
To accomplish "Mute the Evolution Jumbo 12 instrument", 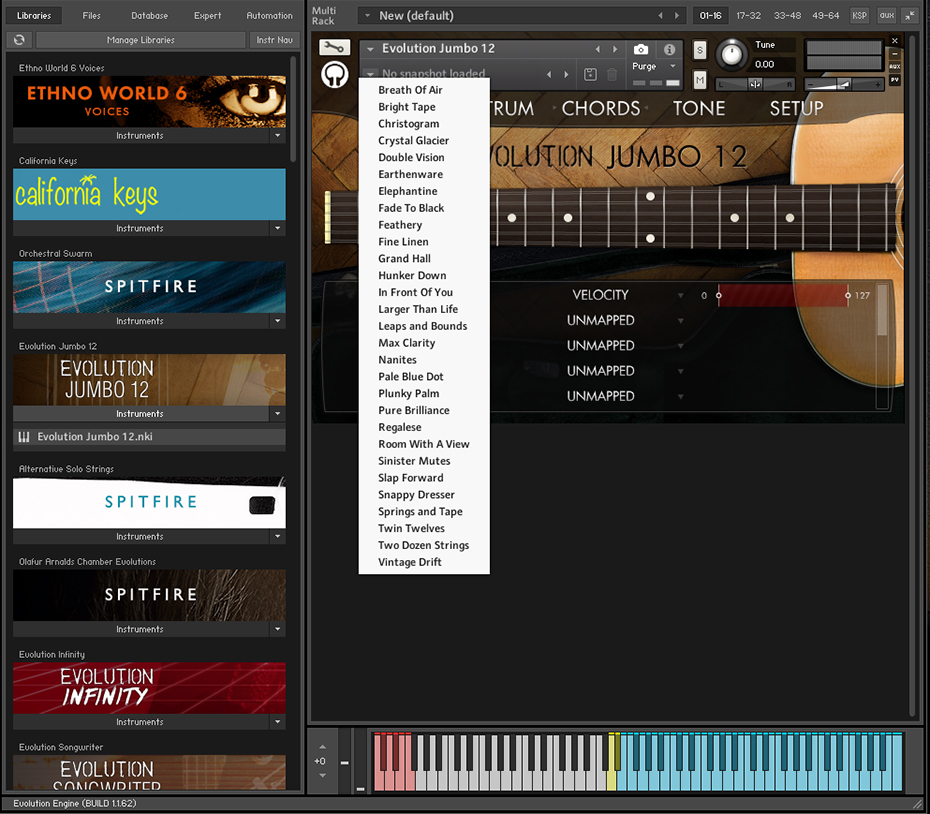I will (x=700, y=80).
